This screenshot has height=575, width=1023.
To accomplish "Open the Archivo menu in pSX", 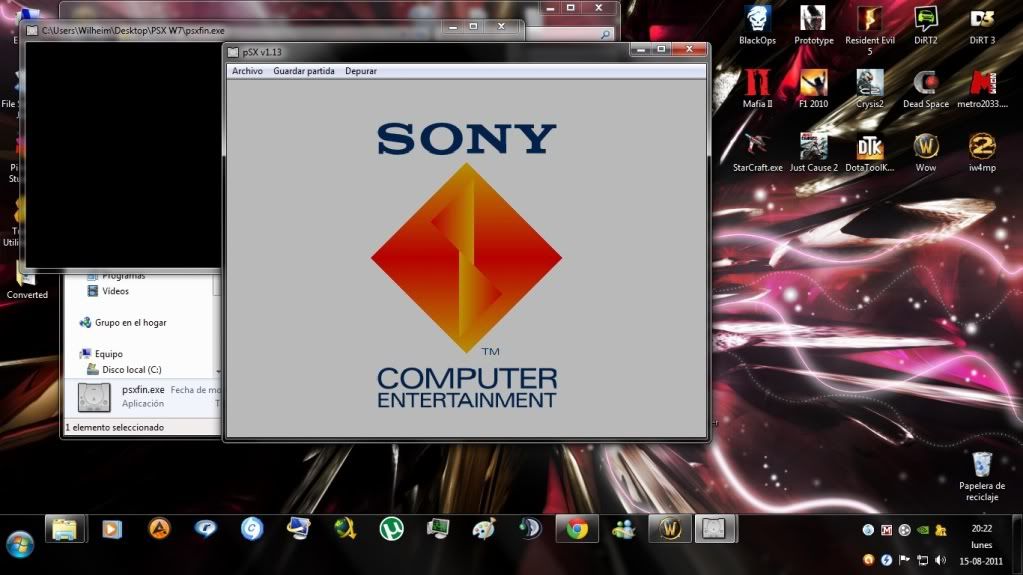I will (247, 71).
